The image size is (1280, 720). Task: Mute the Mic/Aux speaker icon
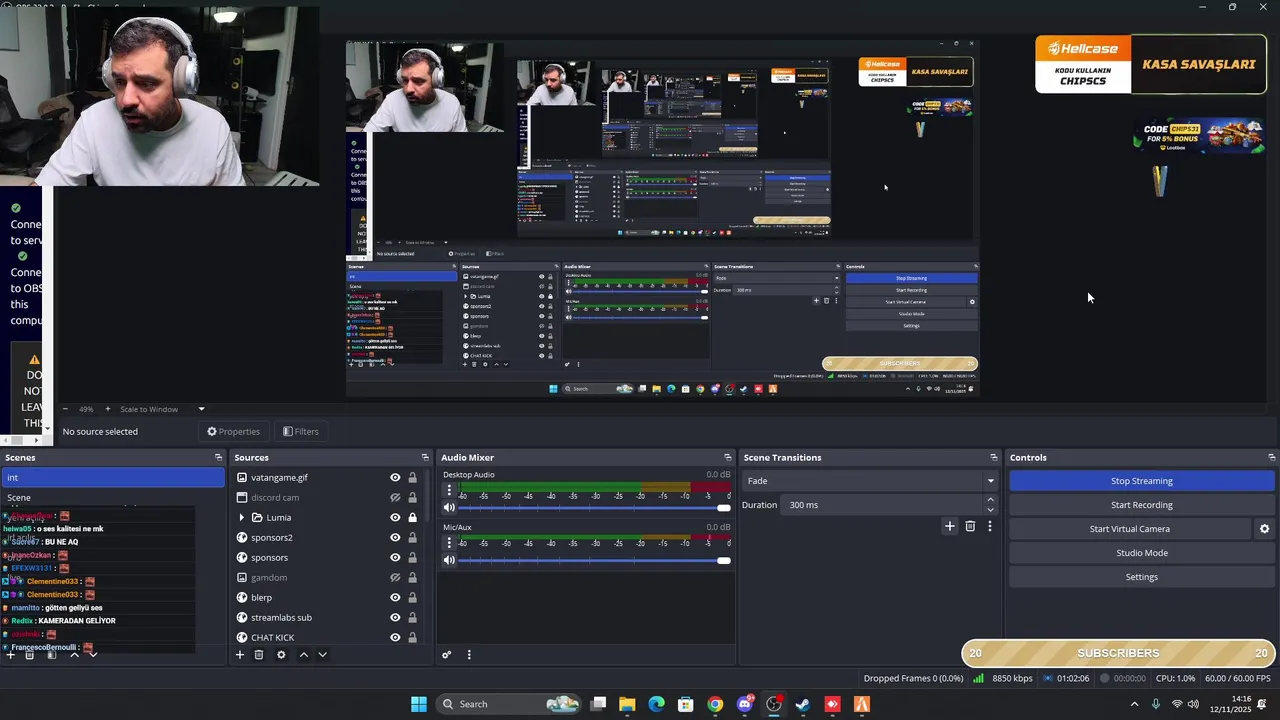click(449, 560)
